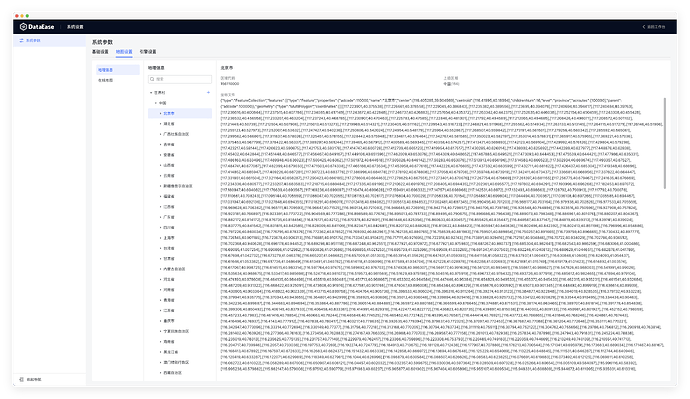Select 上海市 in the region tree
Screen dimensions: 690x399
pos(169,238)
